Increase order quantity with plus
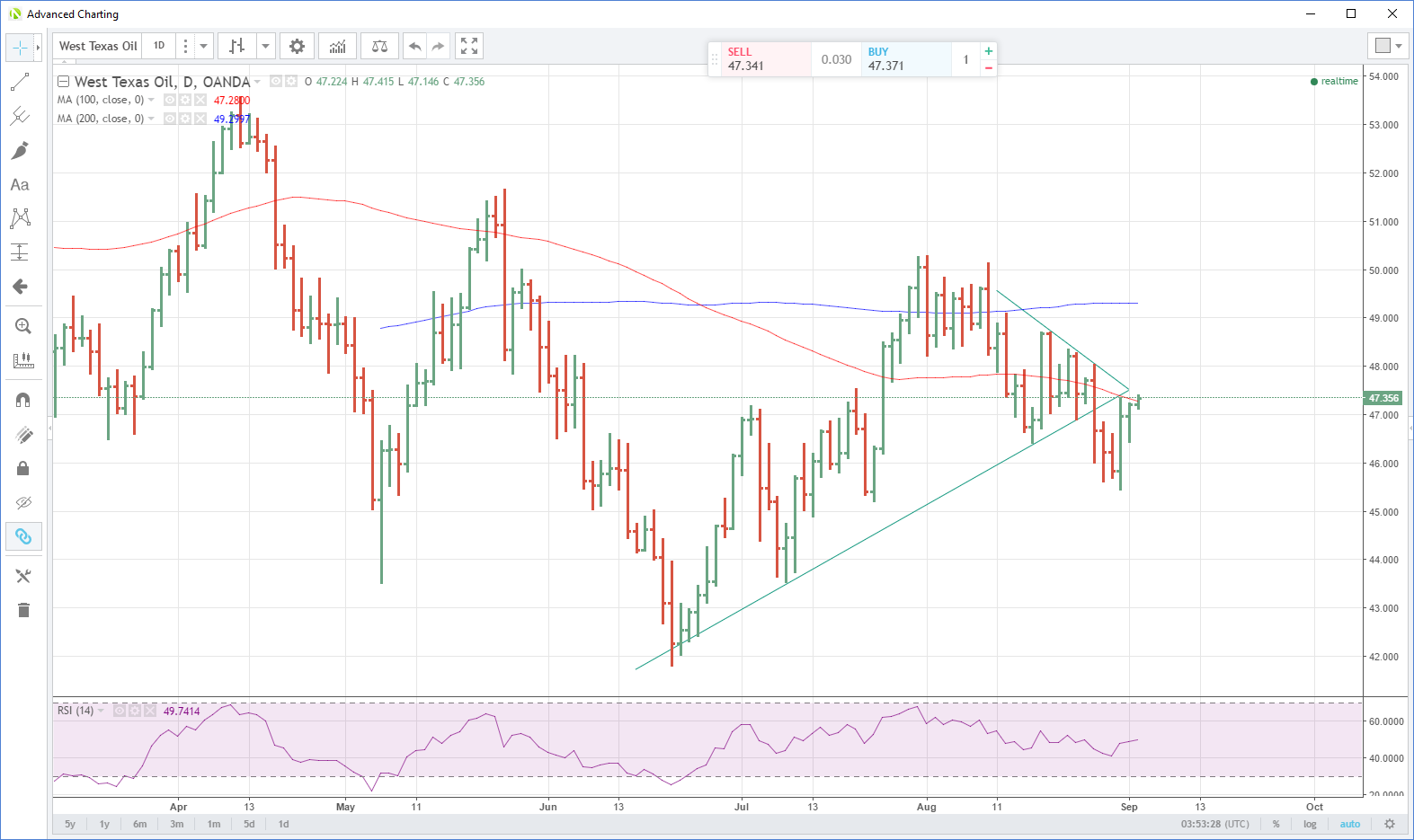 coord(989,51)
